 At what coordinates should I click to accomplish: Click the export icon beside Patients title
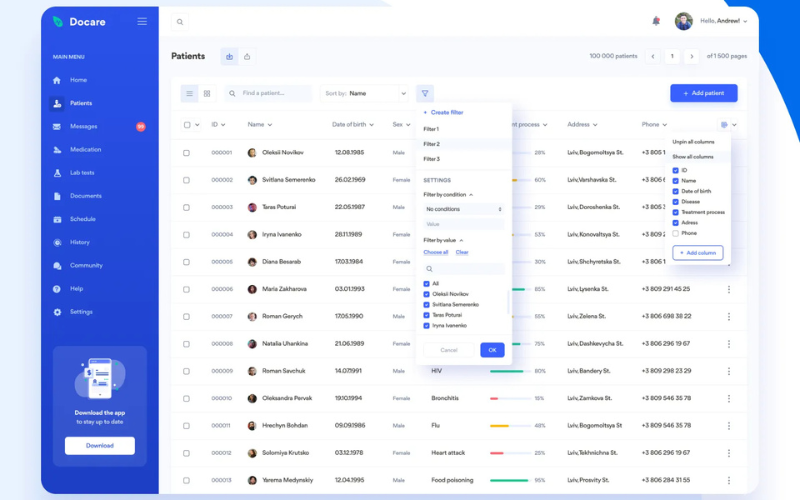click(247, 56)
